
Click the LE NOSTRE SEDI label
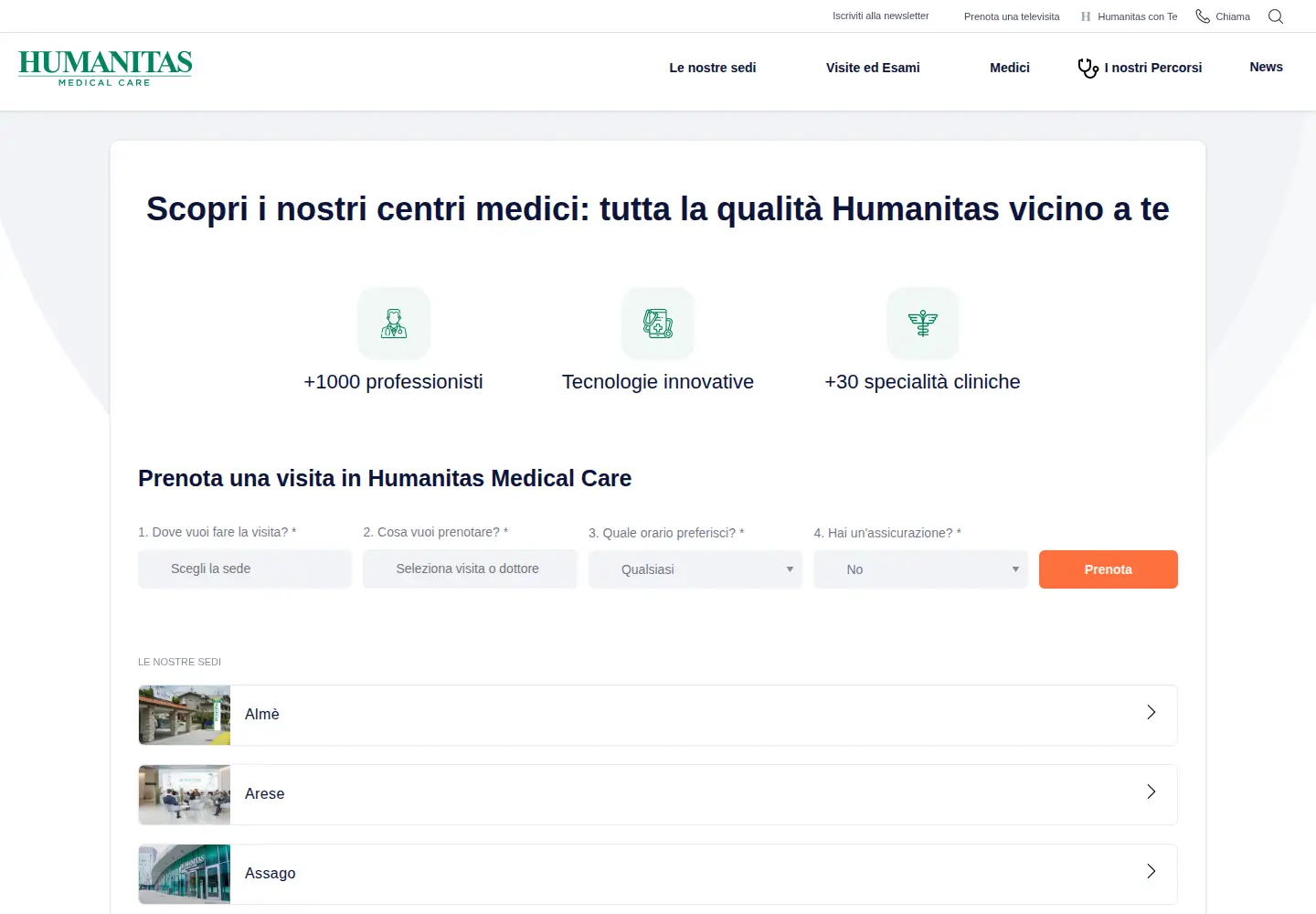(180, 662)
